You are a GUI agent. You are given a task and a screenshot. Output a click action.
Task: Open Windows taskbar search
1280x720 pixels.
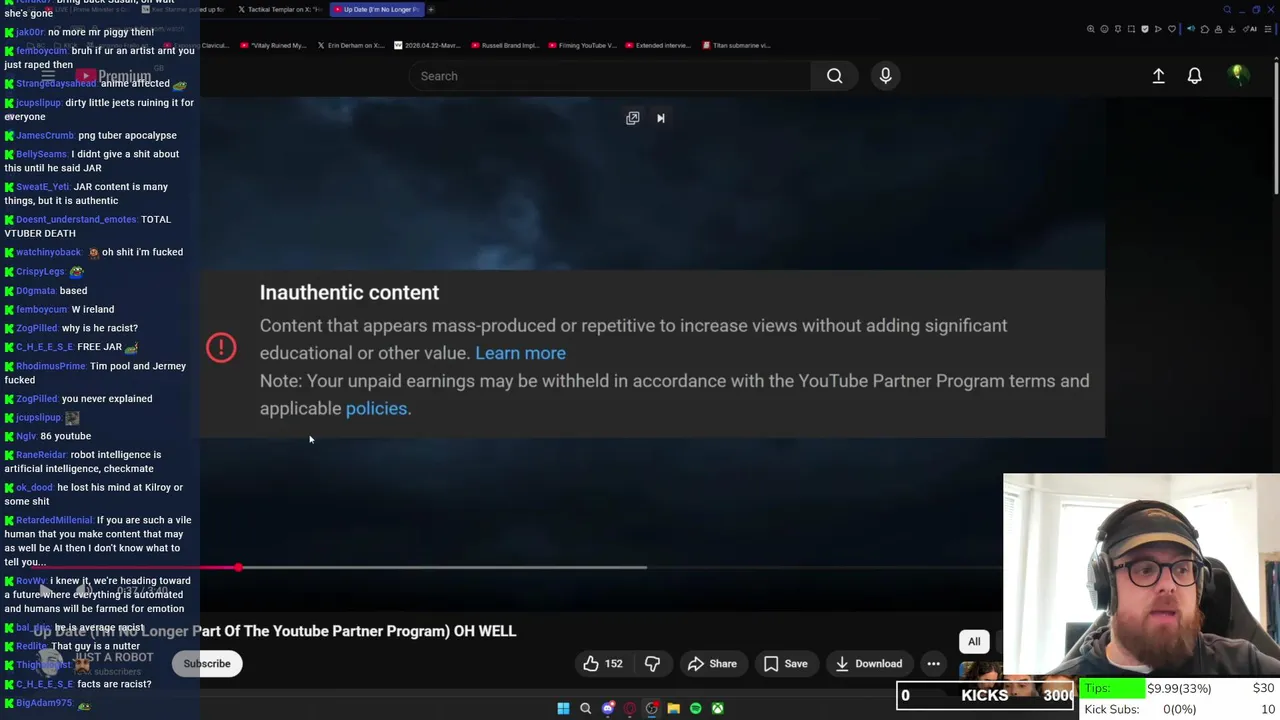pos(586,708)
